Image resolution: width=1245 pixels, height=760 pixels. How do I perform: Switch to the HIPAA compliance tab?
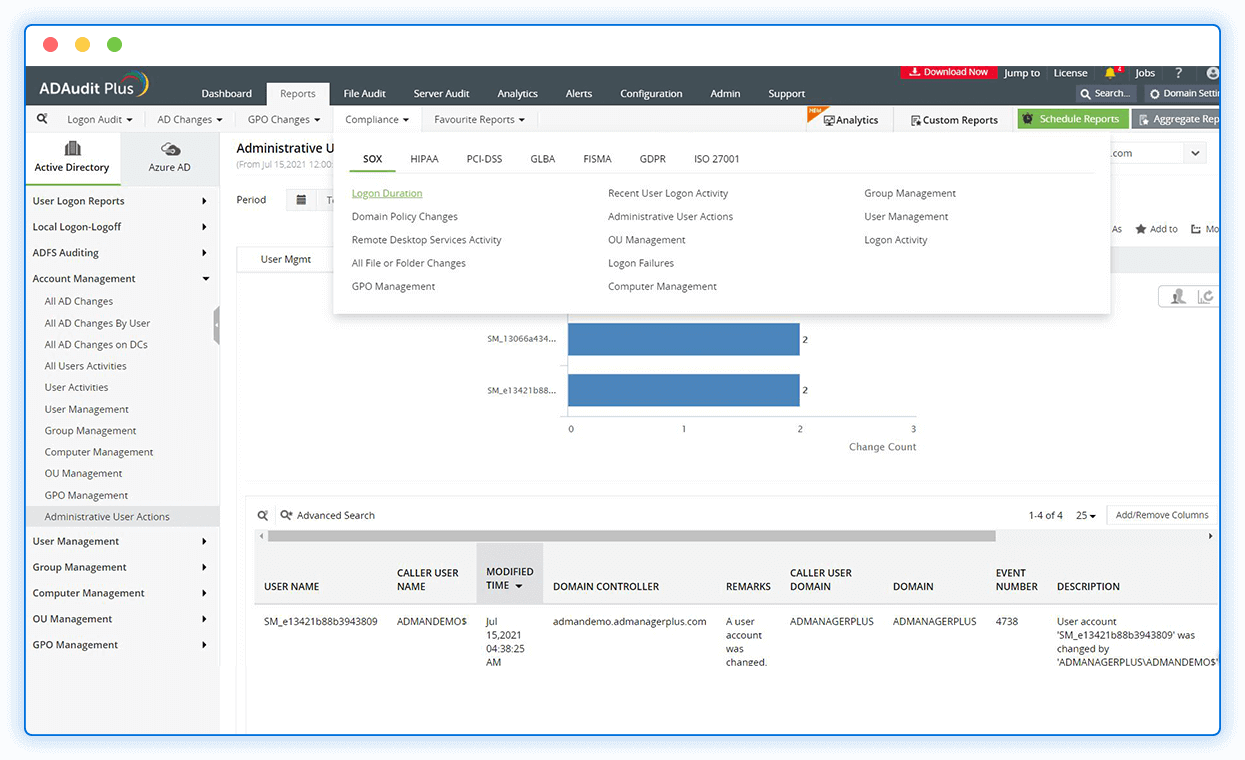click(x=424, y=158)
